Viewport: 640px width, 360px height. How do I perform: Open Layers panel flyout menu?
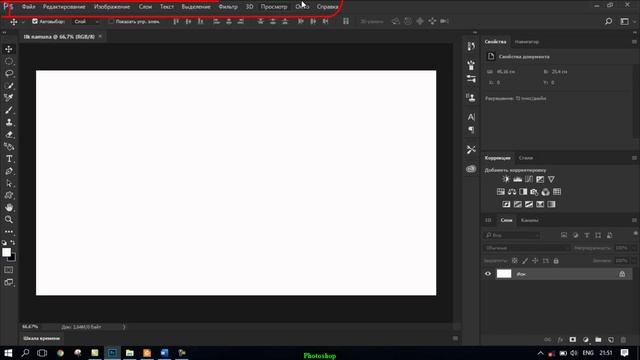pyautogui.click(x=634, y=220)
